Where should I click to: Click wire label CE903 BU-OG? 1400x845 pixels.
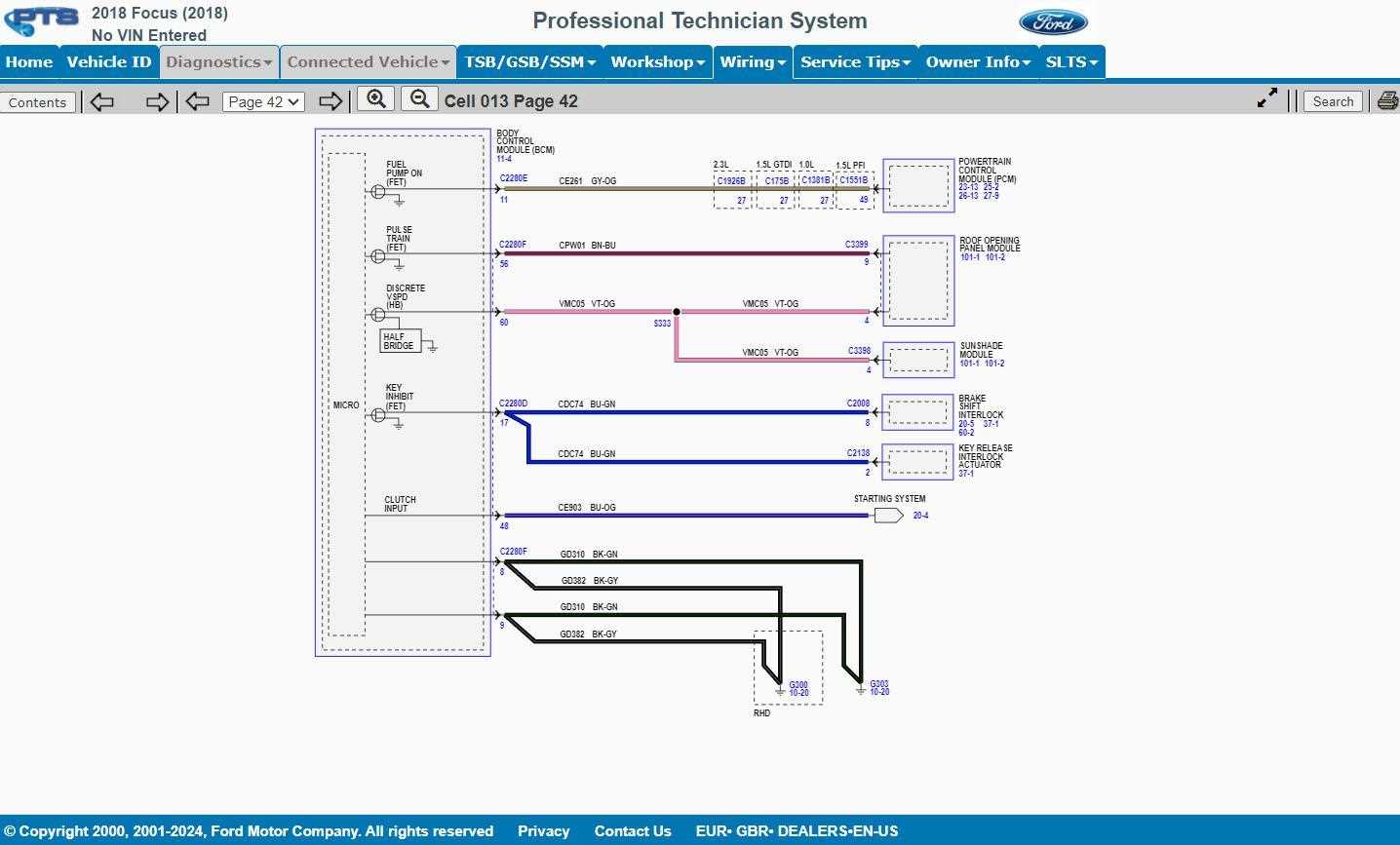587,508
